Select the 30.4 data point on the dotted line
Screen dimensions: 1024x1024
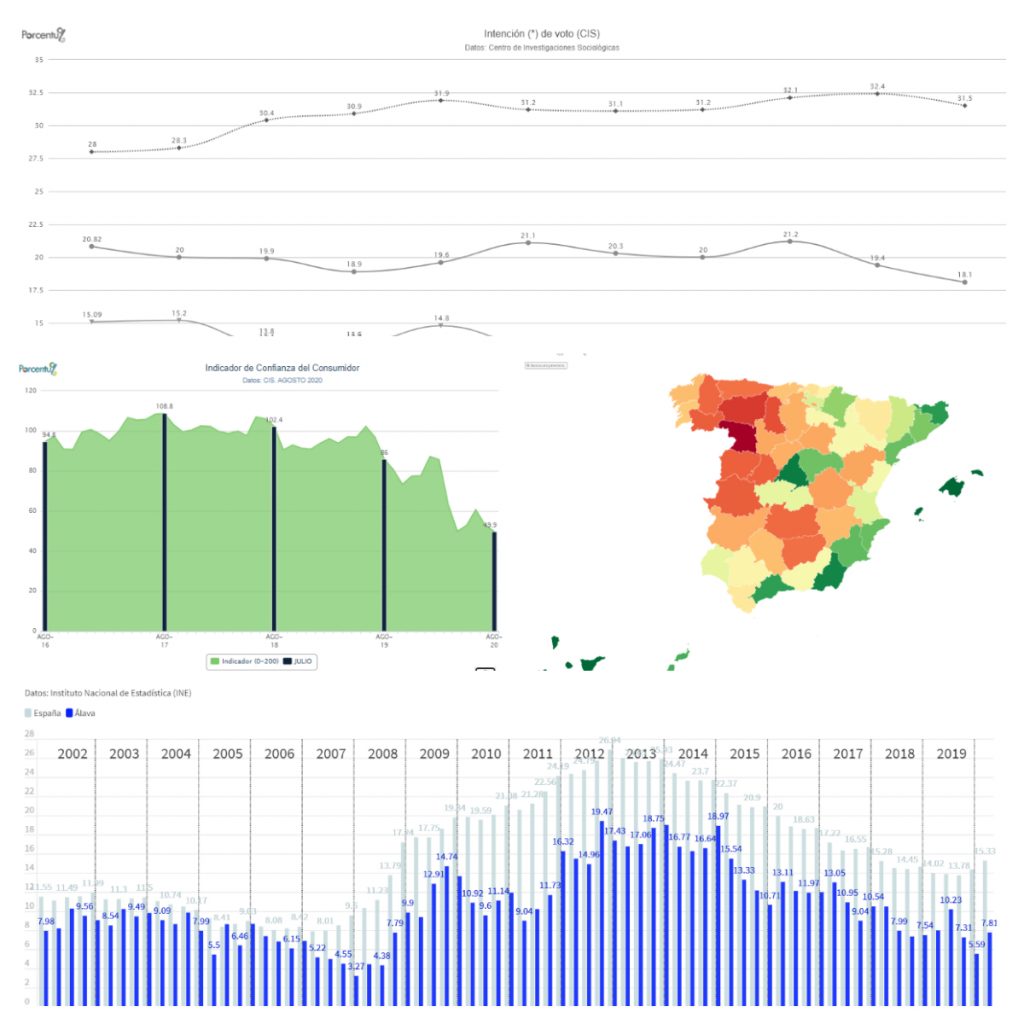(266, 120)
